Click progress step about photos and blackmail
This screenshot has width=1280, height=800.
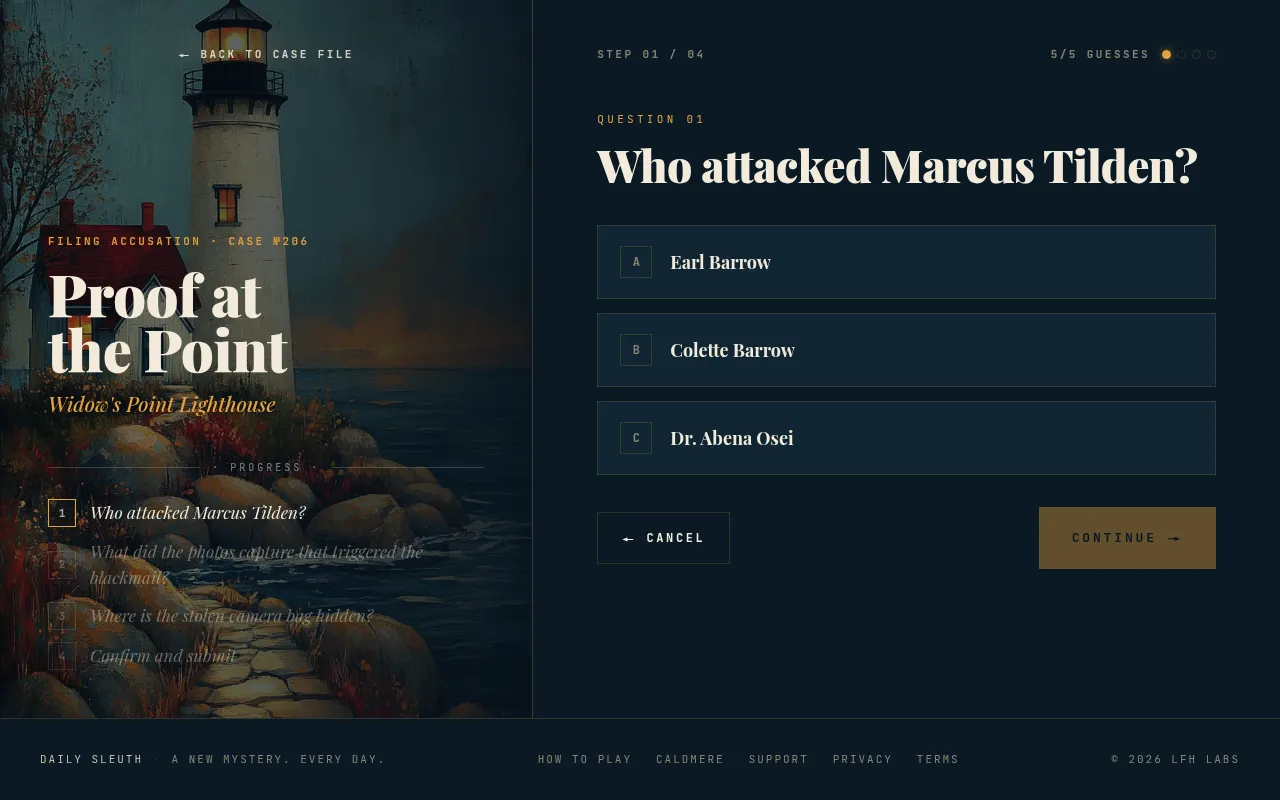click(256, 565)
